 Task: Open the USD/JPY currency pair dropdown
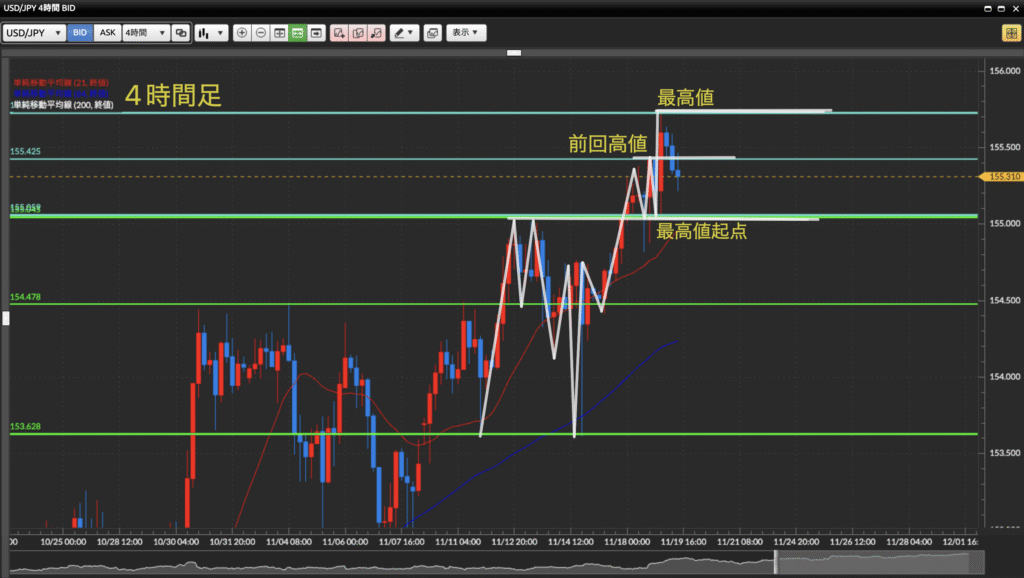34,33
